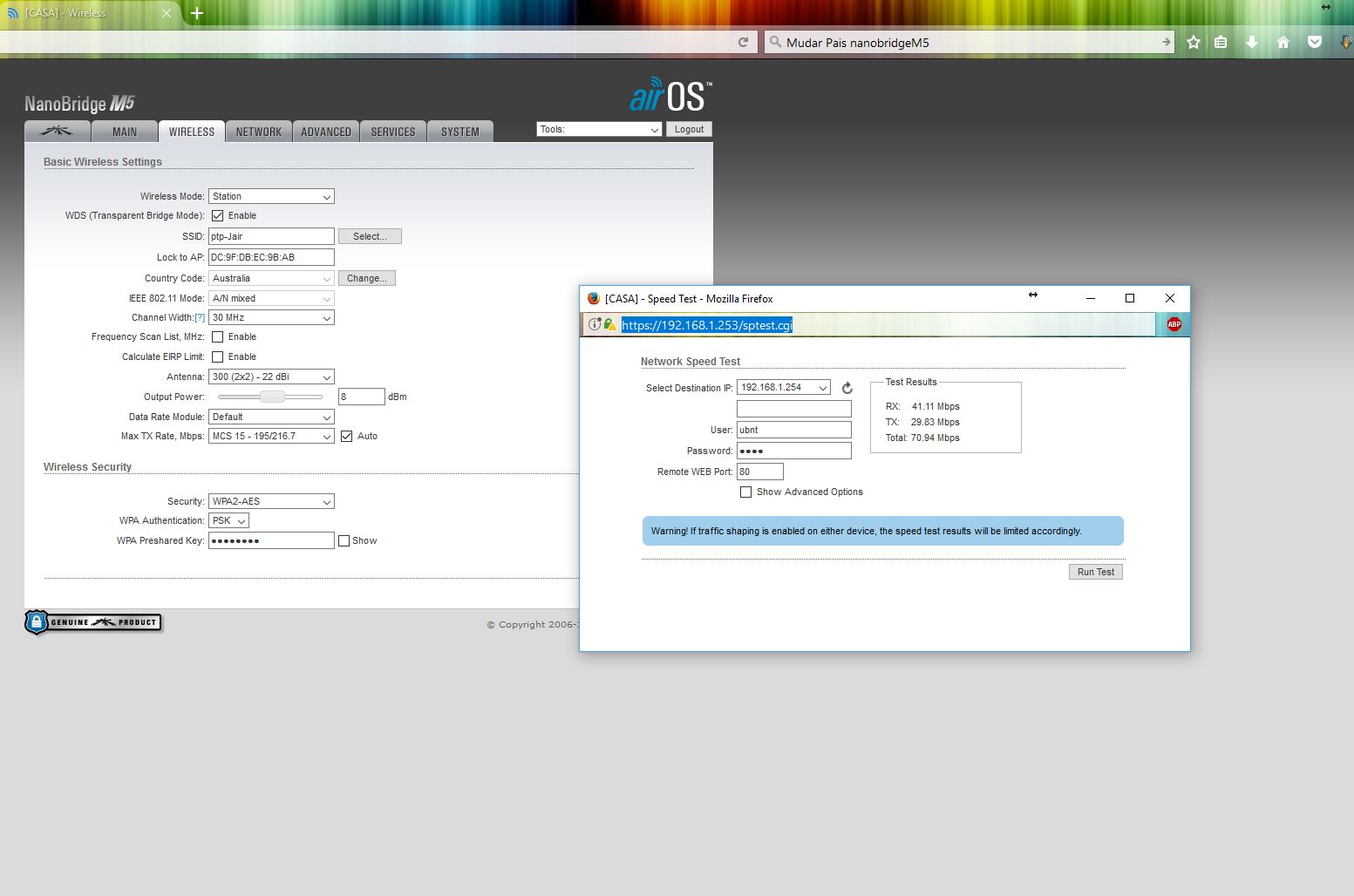Click the Output Power dBm value field

tap(362, 397)
